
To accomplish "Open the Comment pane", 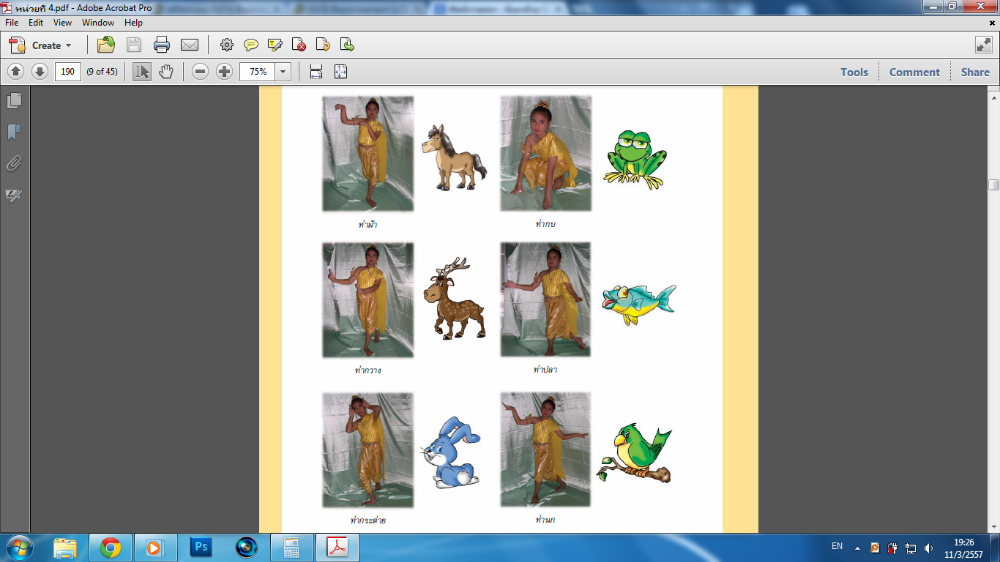I will (x=914, y=72).
